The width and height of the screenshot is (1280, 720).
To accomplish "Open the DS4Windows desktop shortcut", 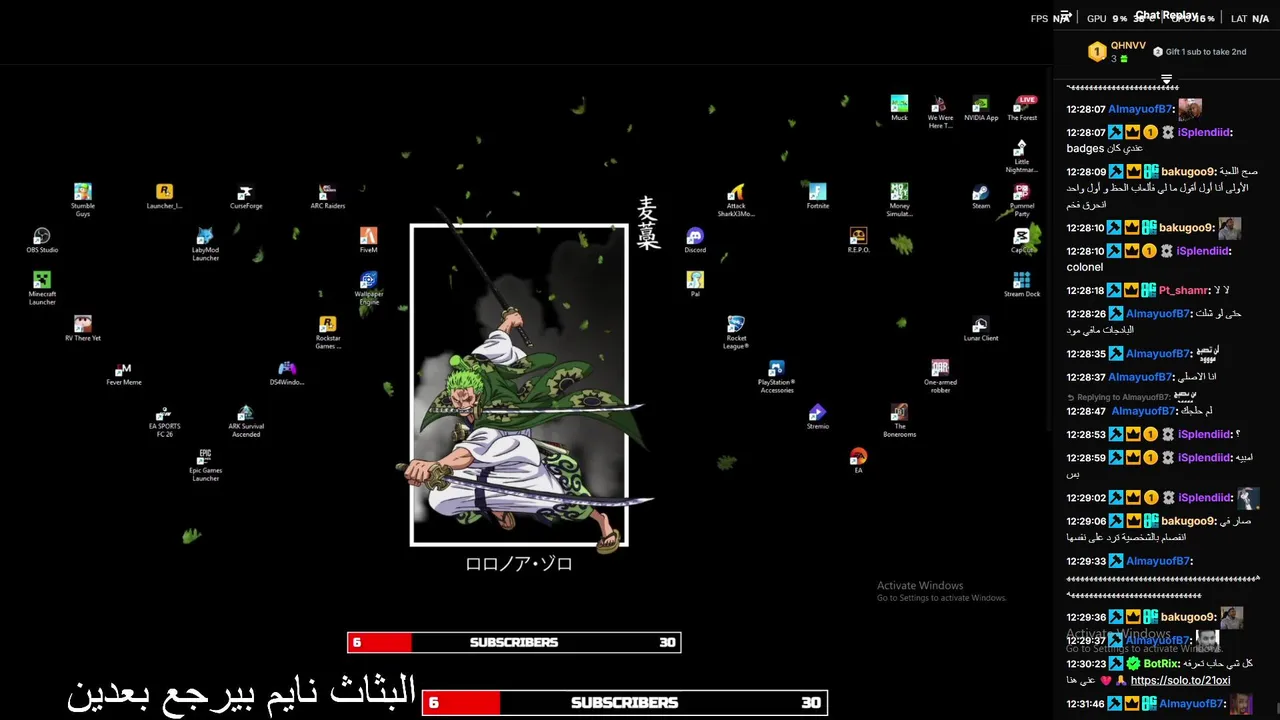I will 287,373.
